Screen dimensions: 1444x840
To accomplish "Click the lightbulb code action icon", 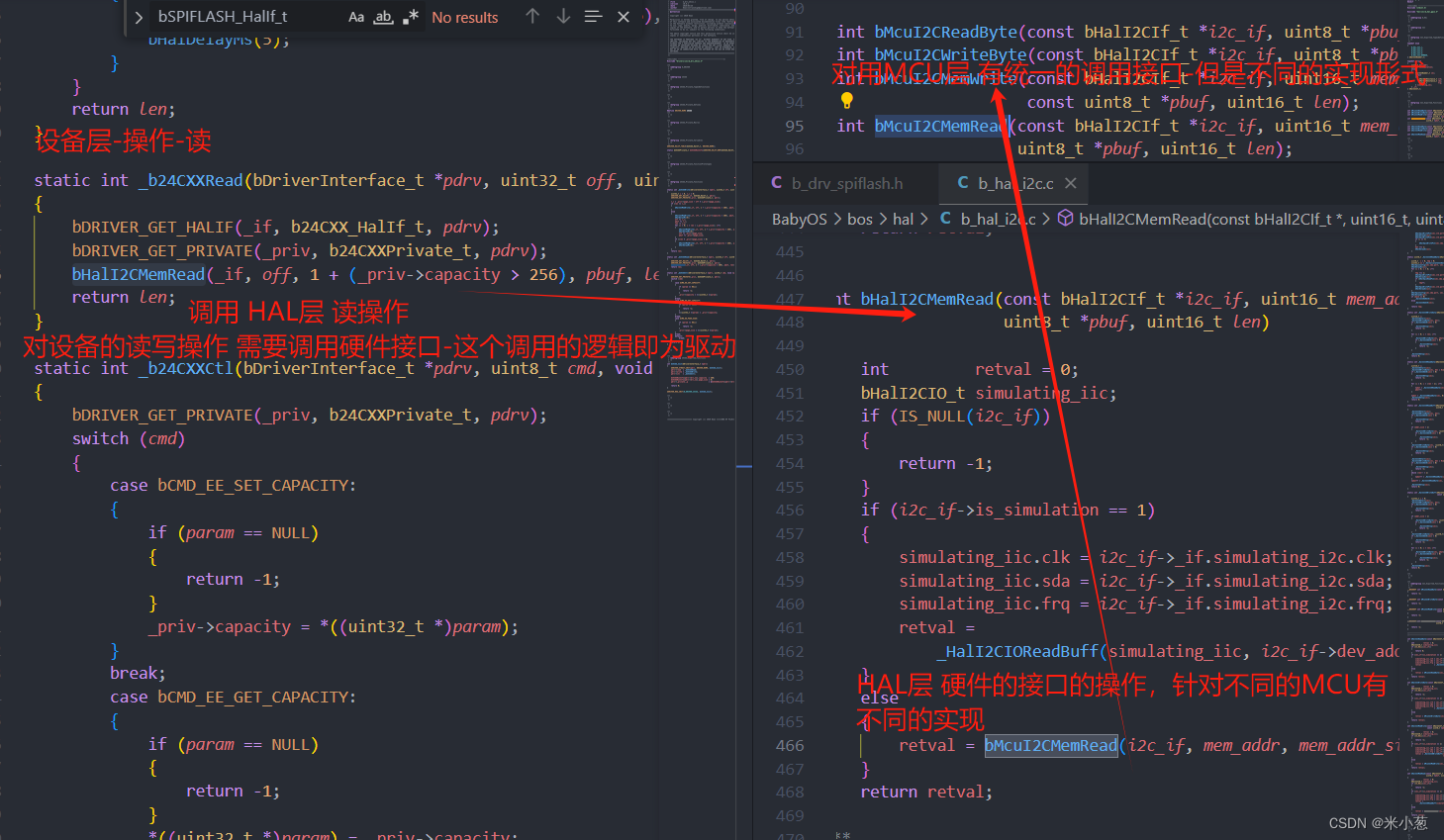I will pos(846,100).
